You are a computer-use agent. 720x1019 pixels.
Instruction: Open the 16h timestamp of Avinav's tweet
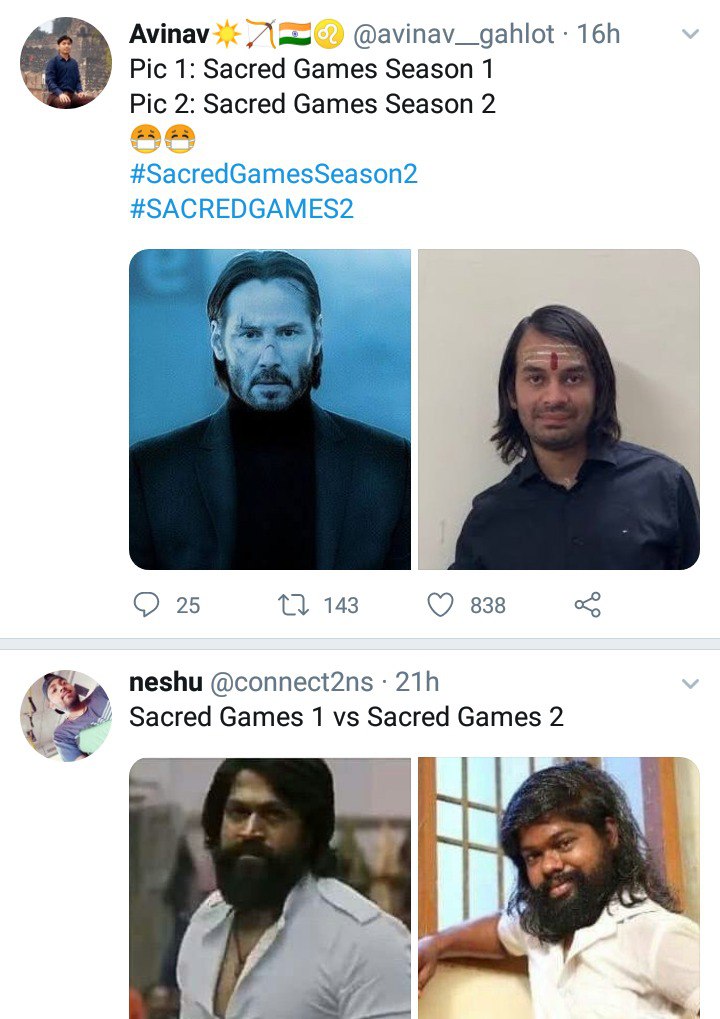coord(598,34)
